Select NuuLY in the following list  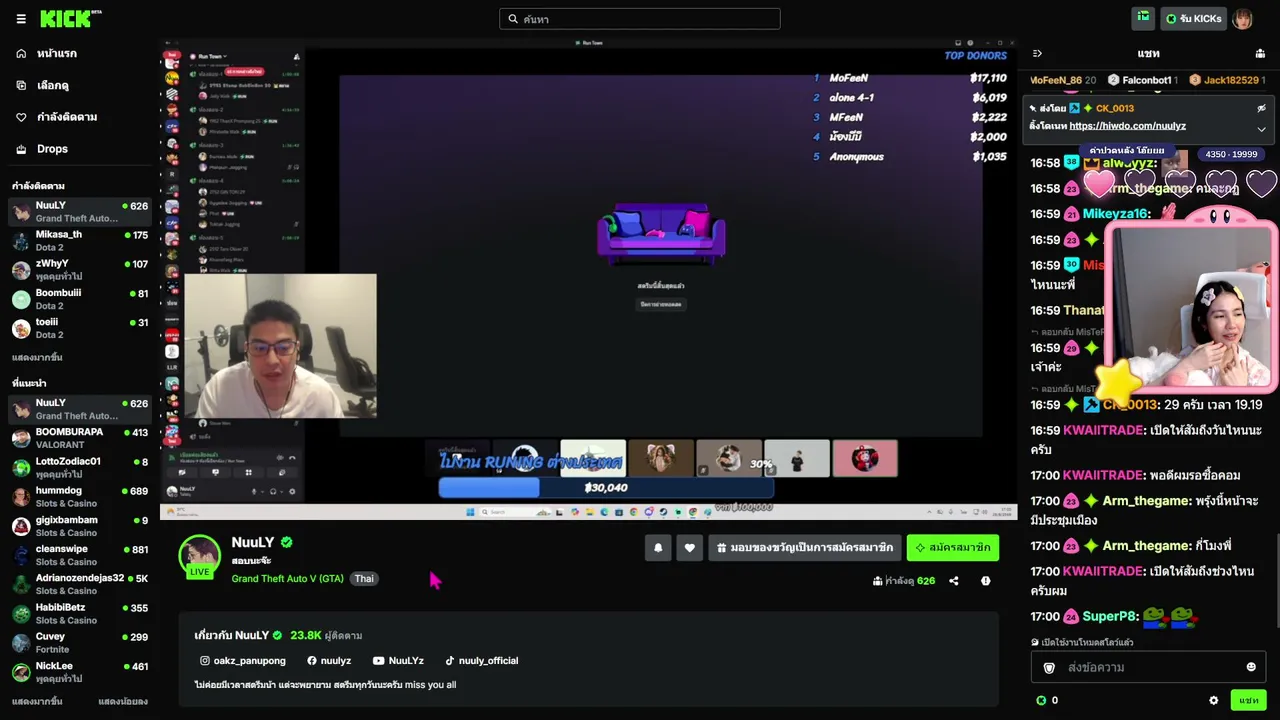point(80,211)
